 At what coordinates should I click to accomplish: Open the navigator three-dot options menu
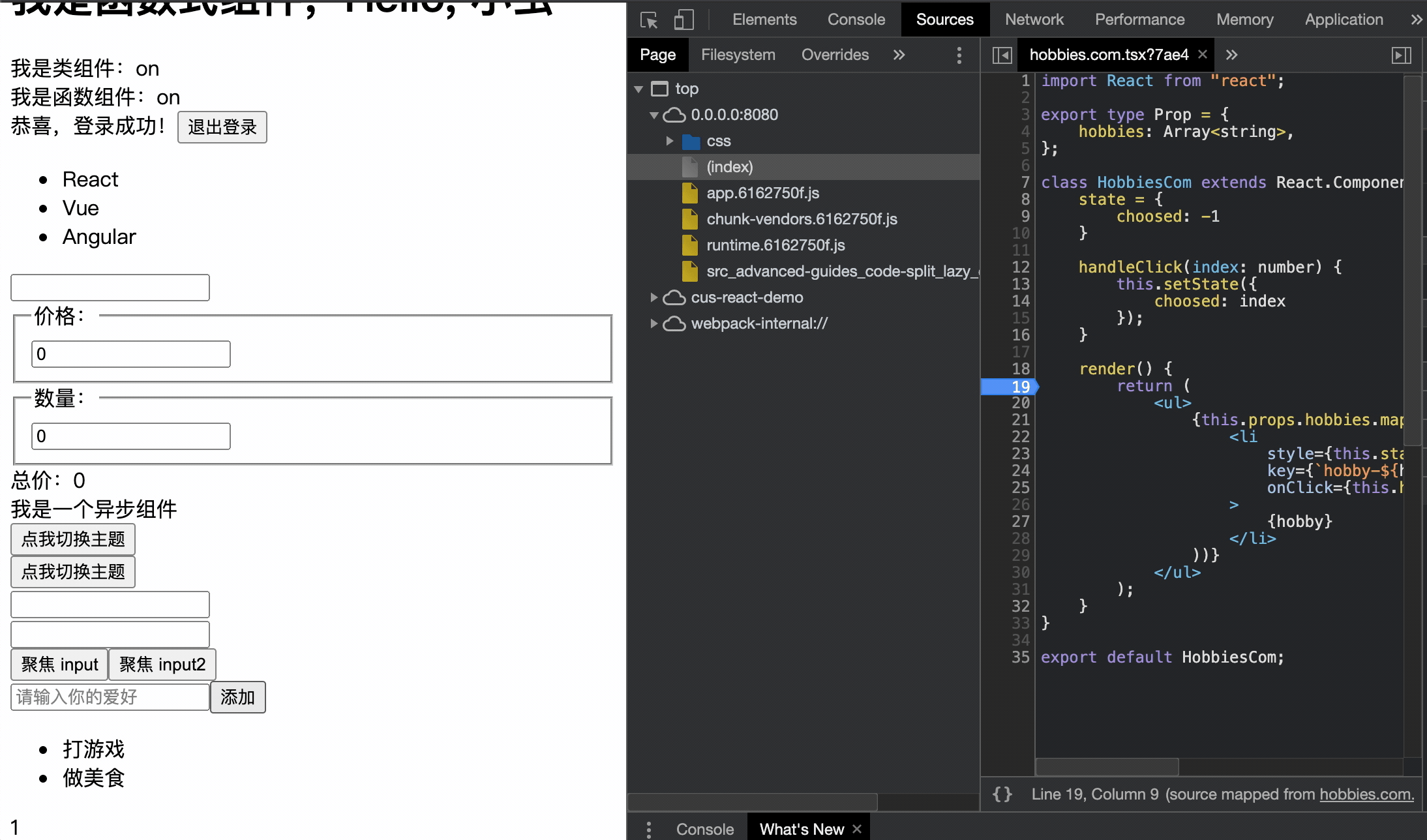tap(959, 55)
